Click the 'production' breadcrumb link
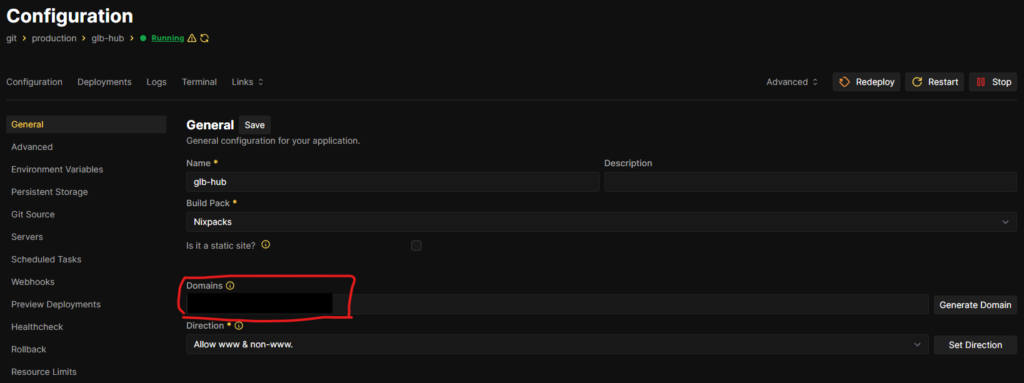This screenshot has width=1024, height=383. pyautogui.click(x=54, y=39)
